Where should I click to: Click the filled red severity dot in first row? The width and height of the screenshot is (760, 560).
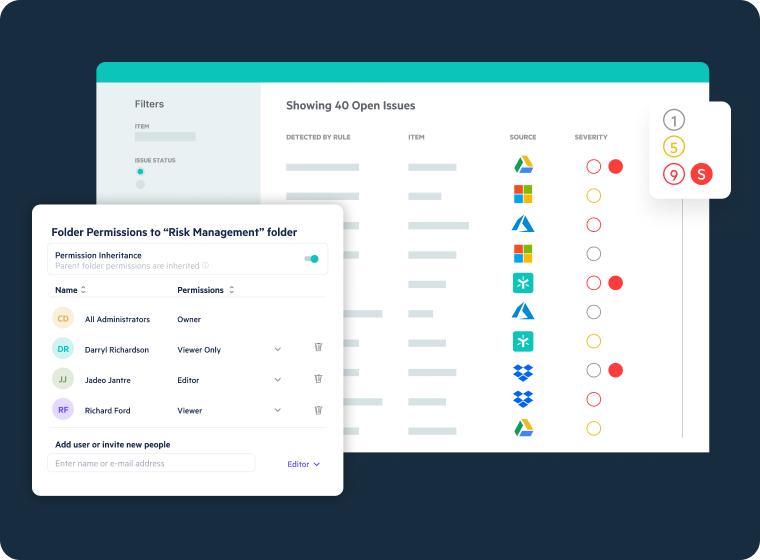[616, 166]
